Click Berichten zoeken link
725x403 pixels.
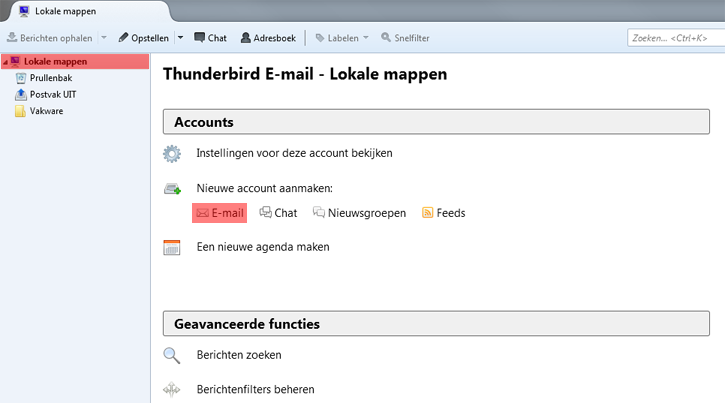pyautogui.click(x=239, y=355)
